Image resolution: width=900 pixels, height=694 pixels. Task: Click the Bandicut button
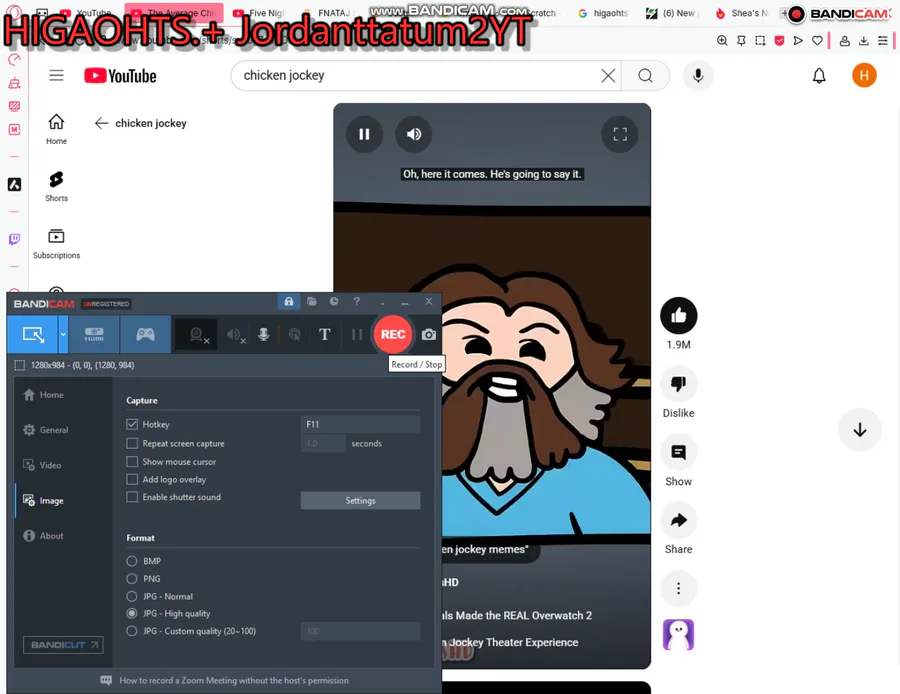[63, 645]
